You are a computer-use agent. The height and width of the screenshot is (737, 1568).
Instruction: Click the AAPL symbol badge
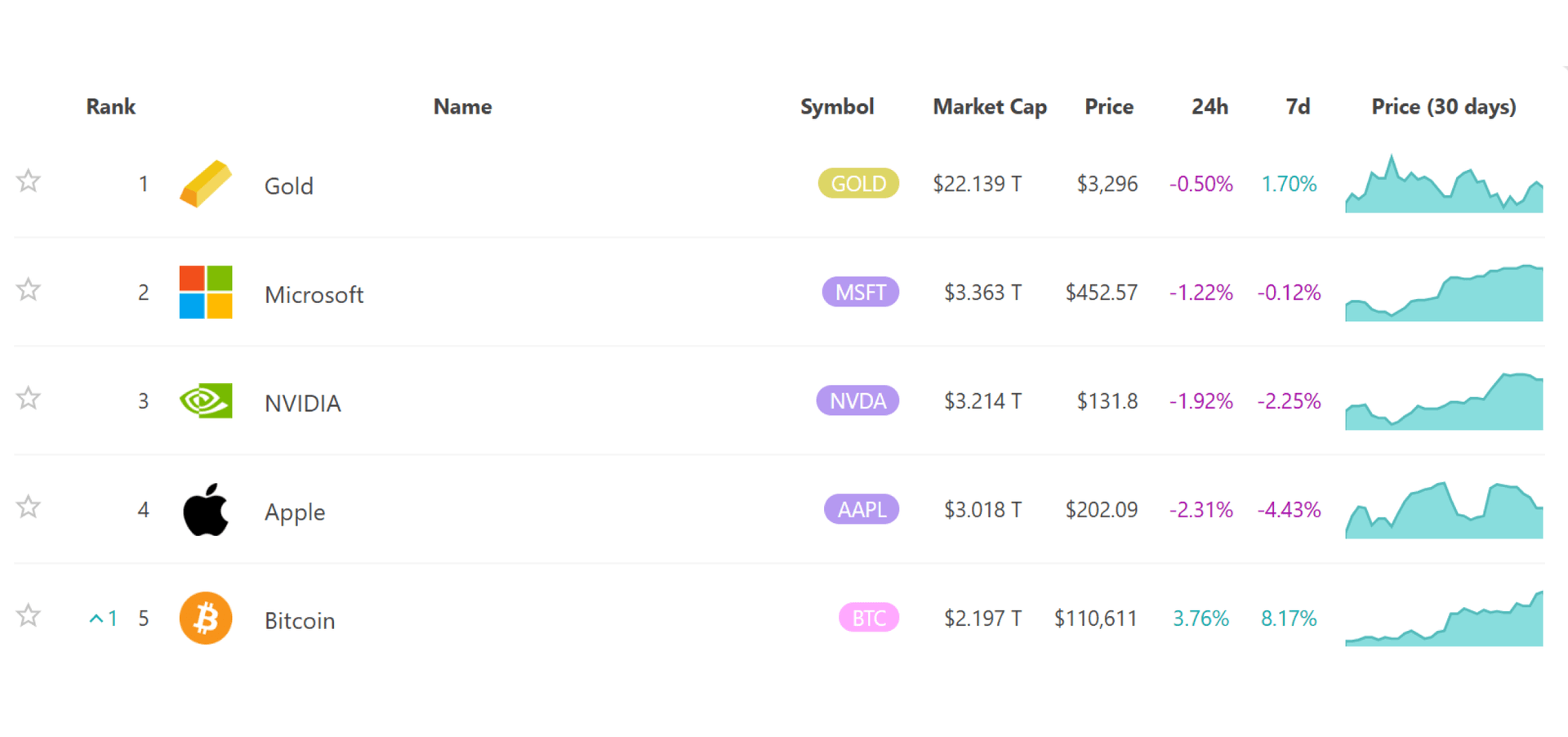(x=862, y=509)
